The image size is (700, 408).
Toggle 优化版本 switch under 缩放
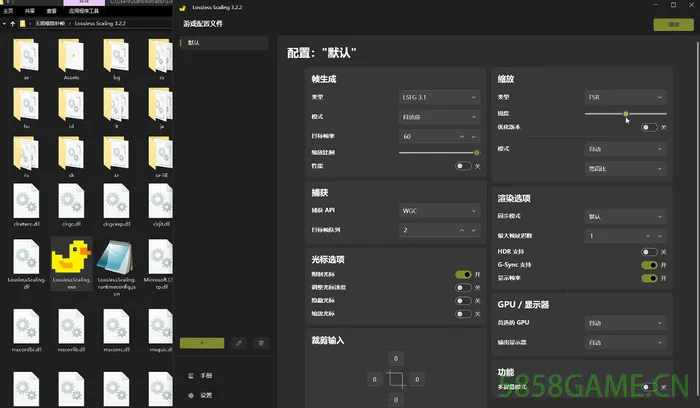pyautogui.click(x=649, y=127)
